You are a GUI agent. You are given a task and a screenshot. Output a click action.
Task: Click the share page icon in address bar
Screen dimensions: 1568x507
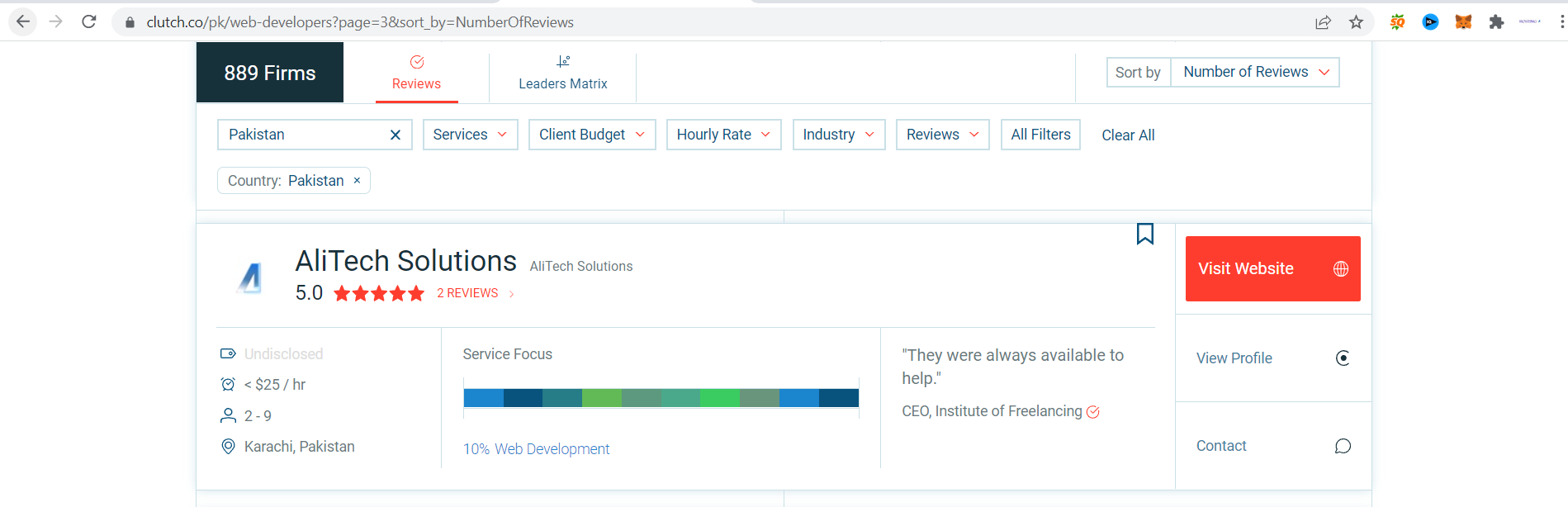(x=1323, y=22)
